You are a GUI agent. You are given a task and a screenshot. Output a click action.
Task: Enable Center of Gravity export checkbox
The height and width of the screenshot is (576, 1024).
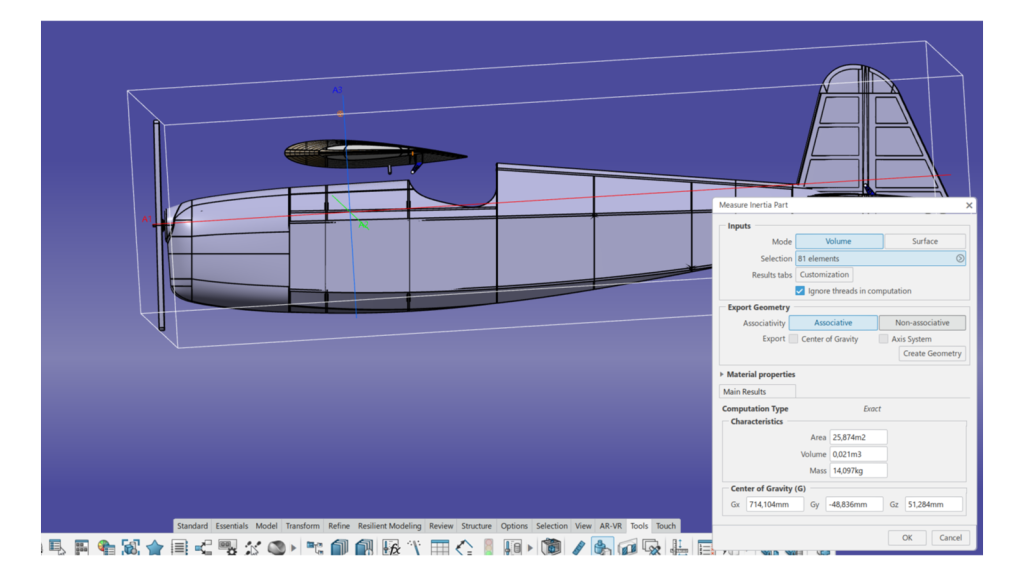coord(793,339)
